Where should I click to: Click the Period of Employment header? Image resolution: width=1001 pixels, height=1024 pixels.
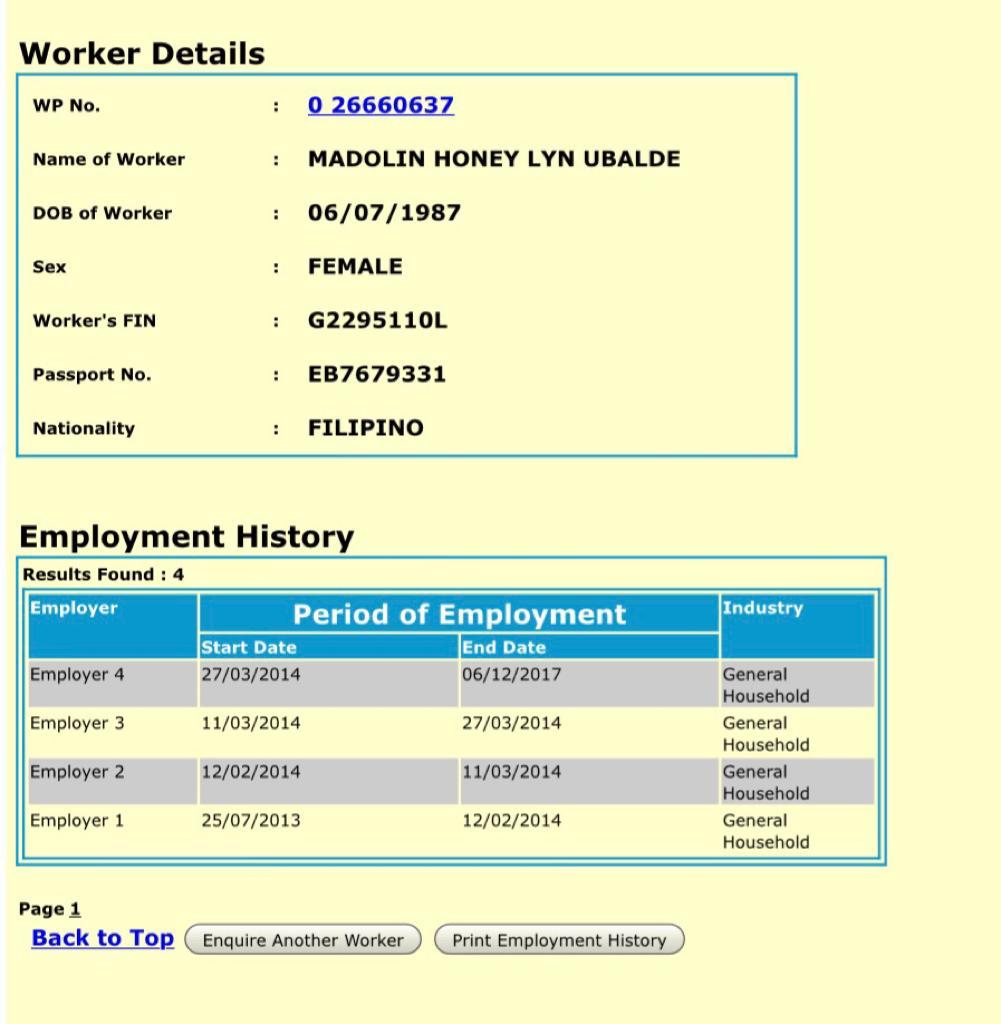coord(459,614)
